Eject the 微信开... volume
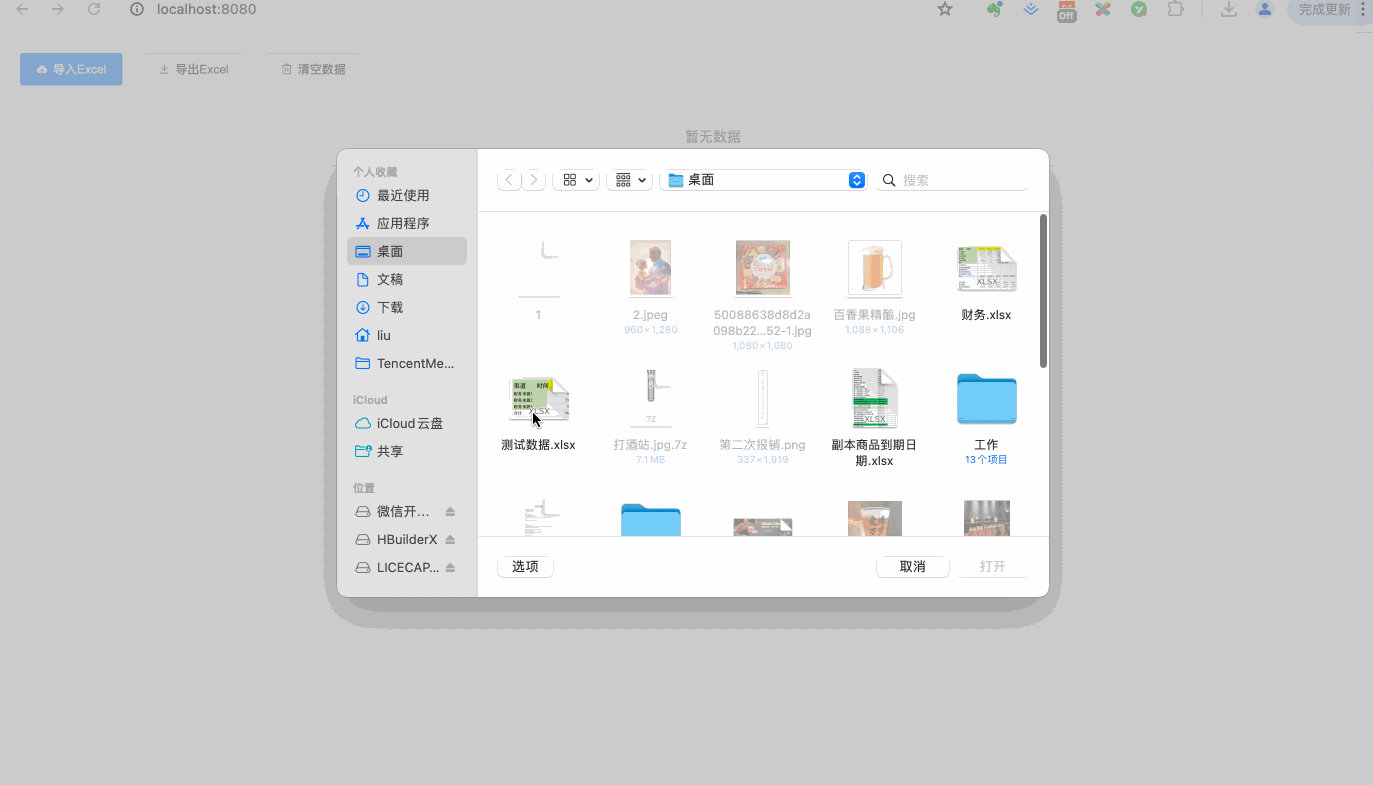 [450, 511]
